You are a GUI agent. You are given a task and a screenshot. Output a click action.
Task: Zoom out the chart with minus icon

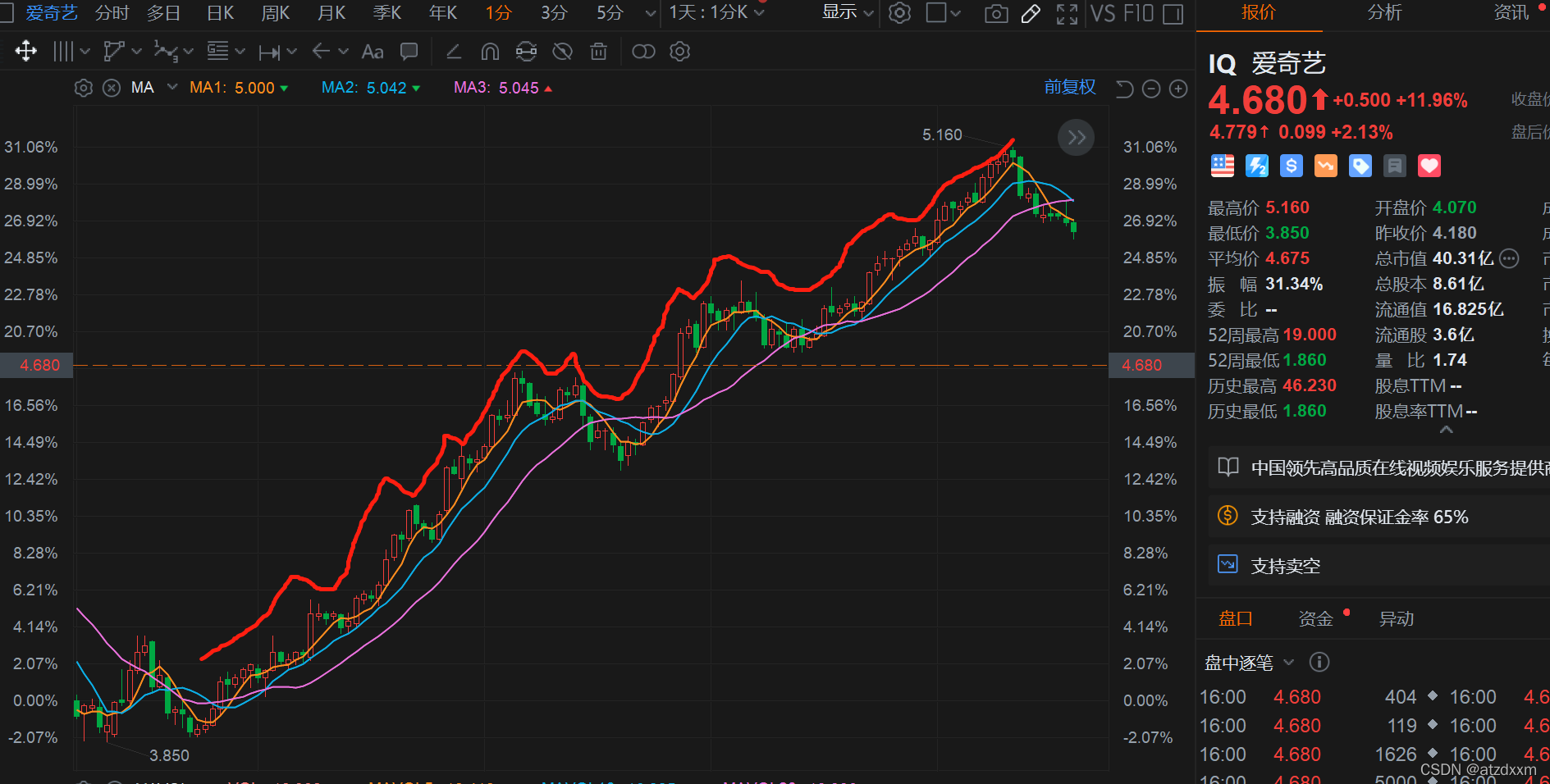[x=1151, y=89]
